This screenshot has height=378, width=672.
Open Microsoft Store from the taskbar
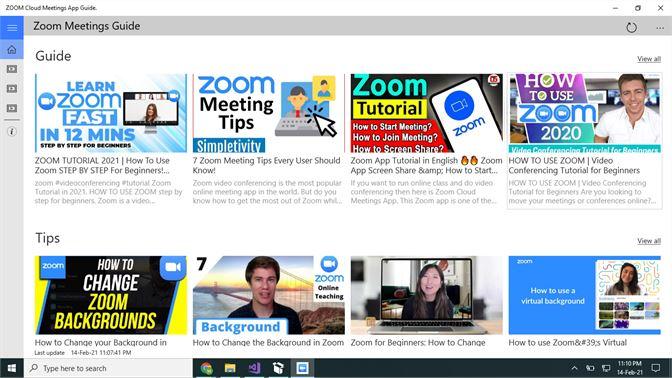[x=278, y=368]
